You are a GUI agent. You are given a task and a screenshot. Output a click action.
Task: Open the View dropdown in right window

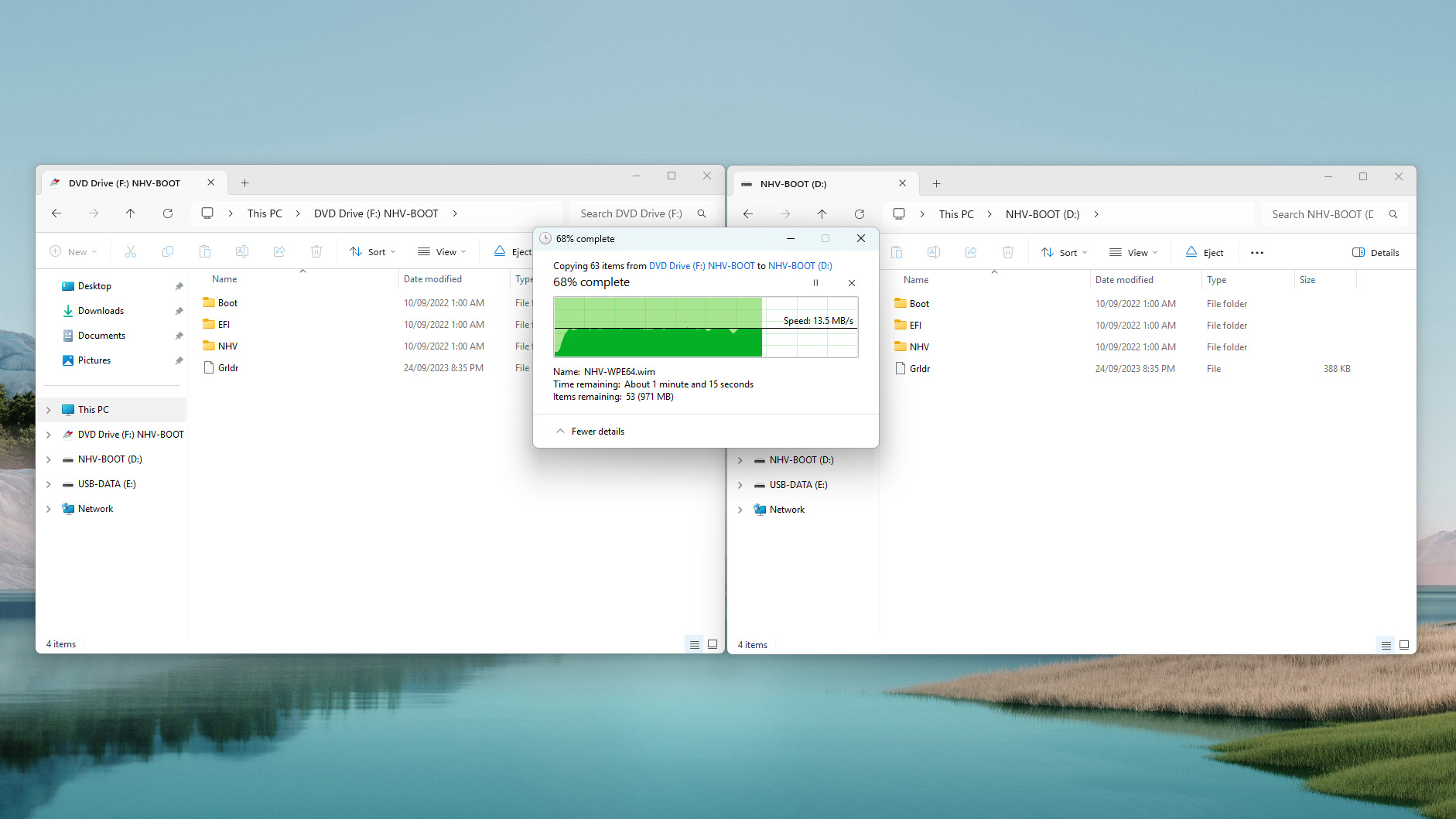1133,253
